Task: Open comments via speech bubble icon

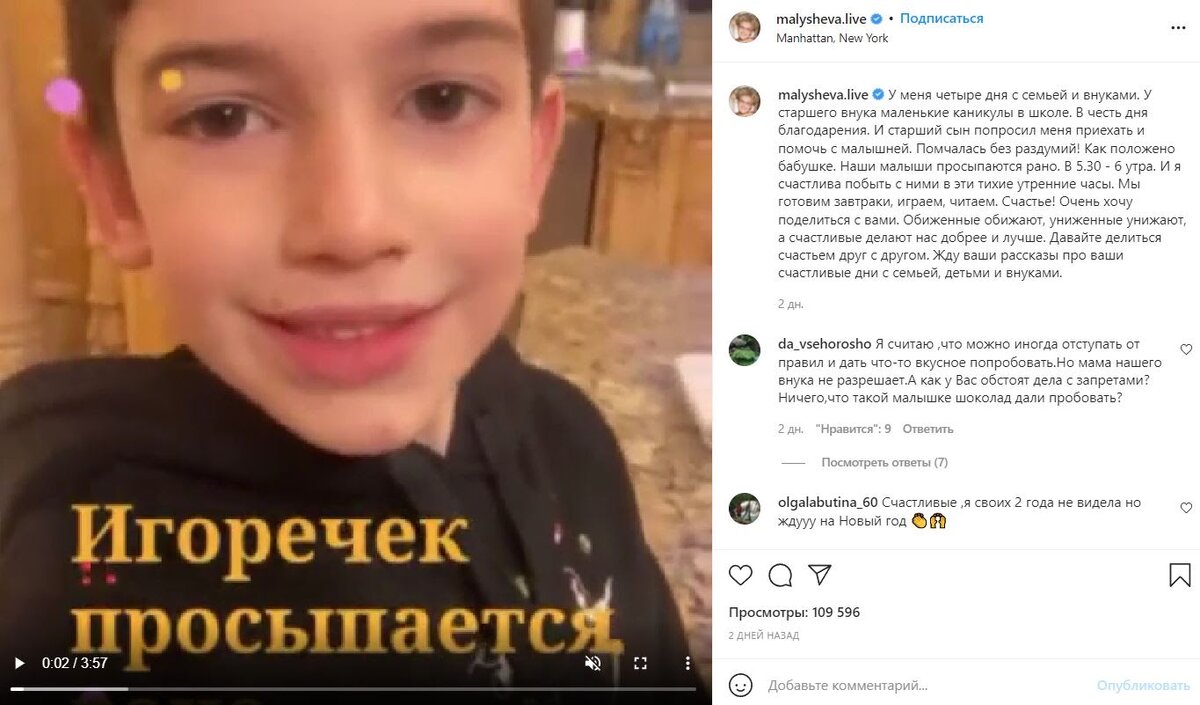Action: coord(781,575)
